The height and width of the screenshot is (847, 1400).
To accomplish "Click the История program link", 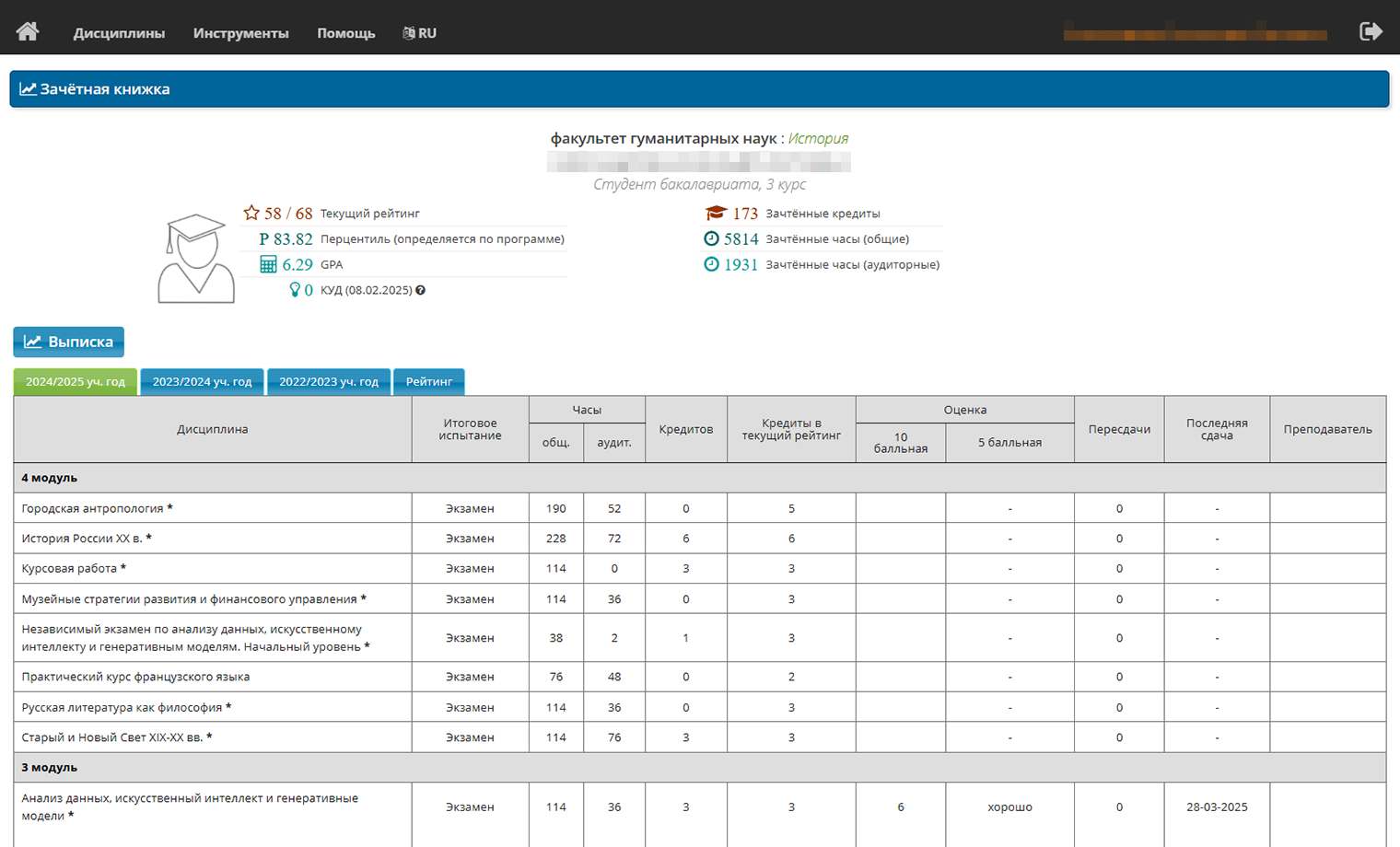I will coord(818,138).
